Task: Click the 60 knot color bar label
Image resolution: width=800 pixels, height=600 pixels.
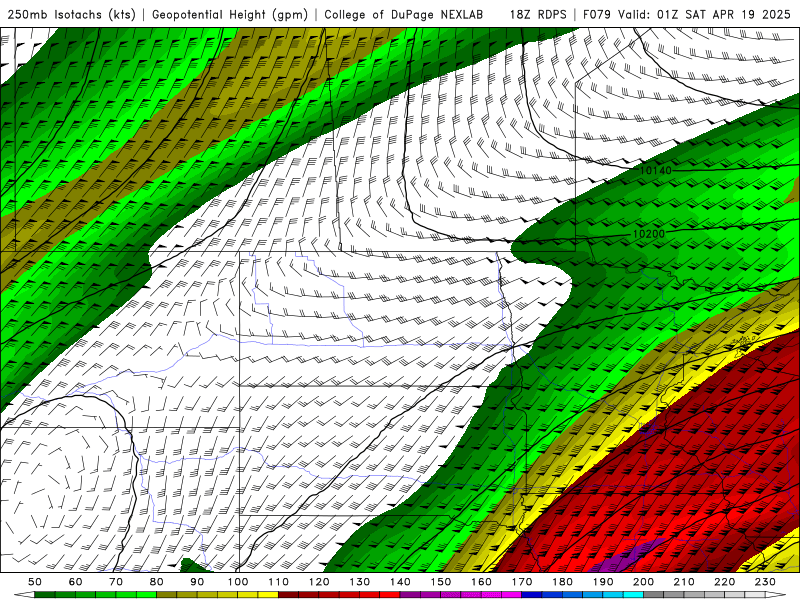Action: [76, 582]
